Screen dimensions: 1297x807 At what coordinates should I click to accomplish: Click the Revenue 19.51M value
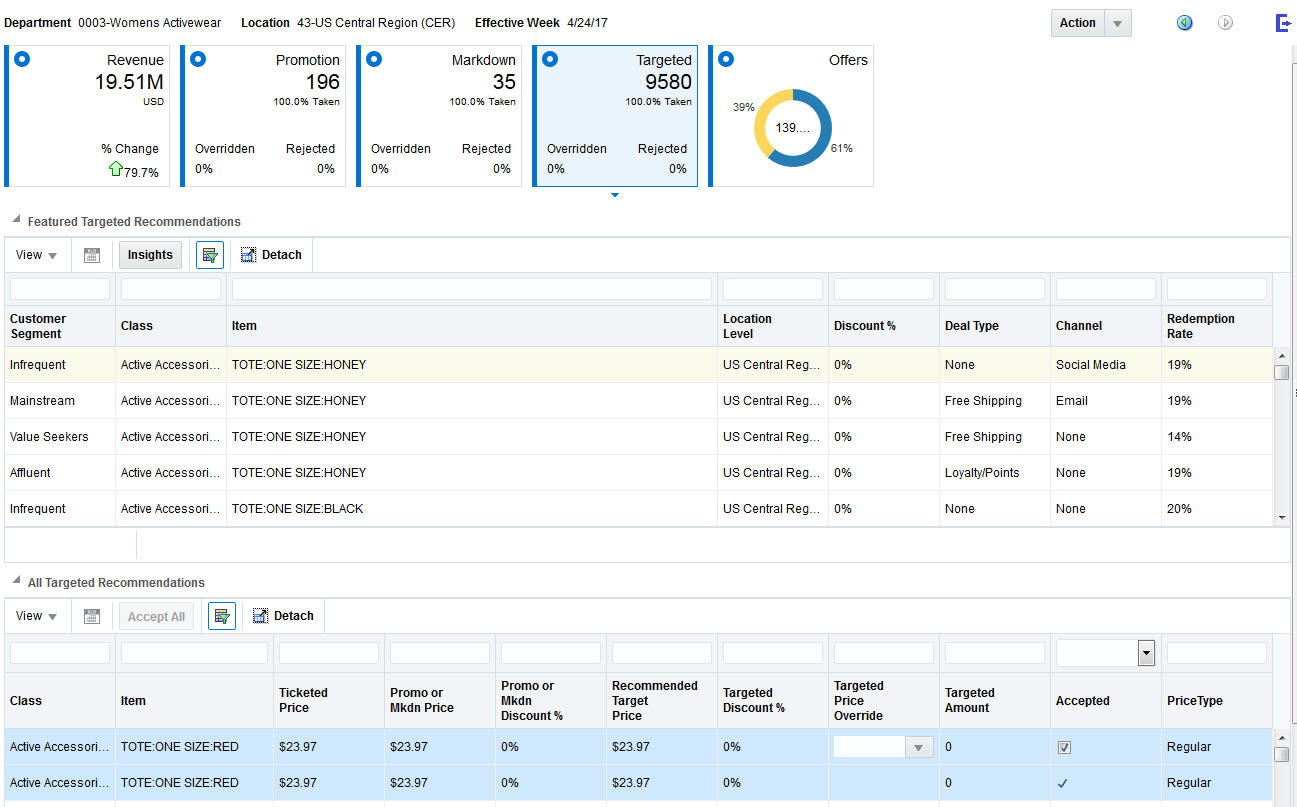[129, 82]
